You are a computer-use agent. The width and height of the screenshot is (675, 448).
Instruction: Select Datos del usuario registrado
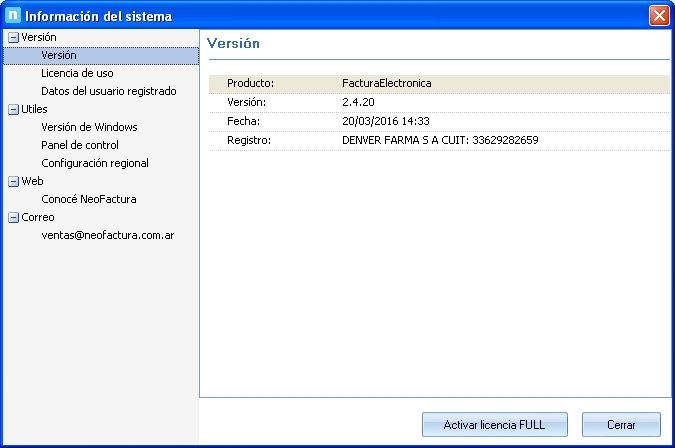(x=108, y=91)
